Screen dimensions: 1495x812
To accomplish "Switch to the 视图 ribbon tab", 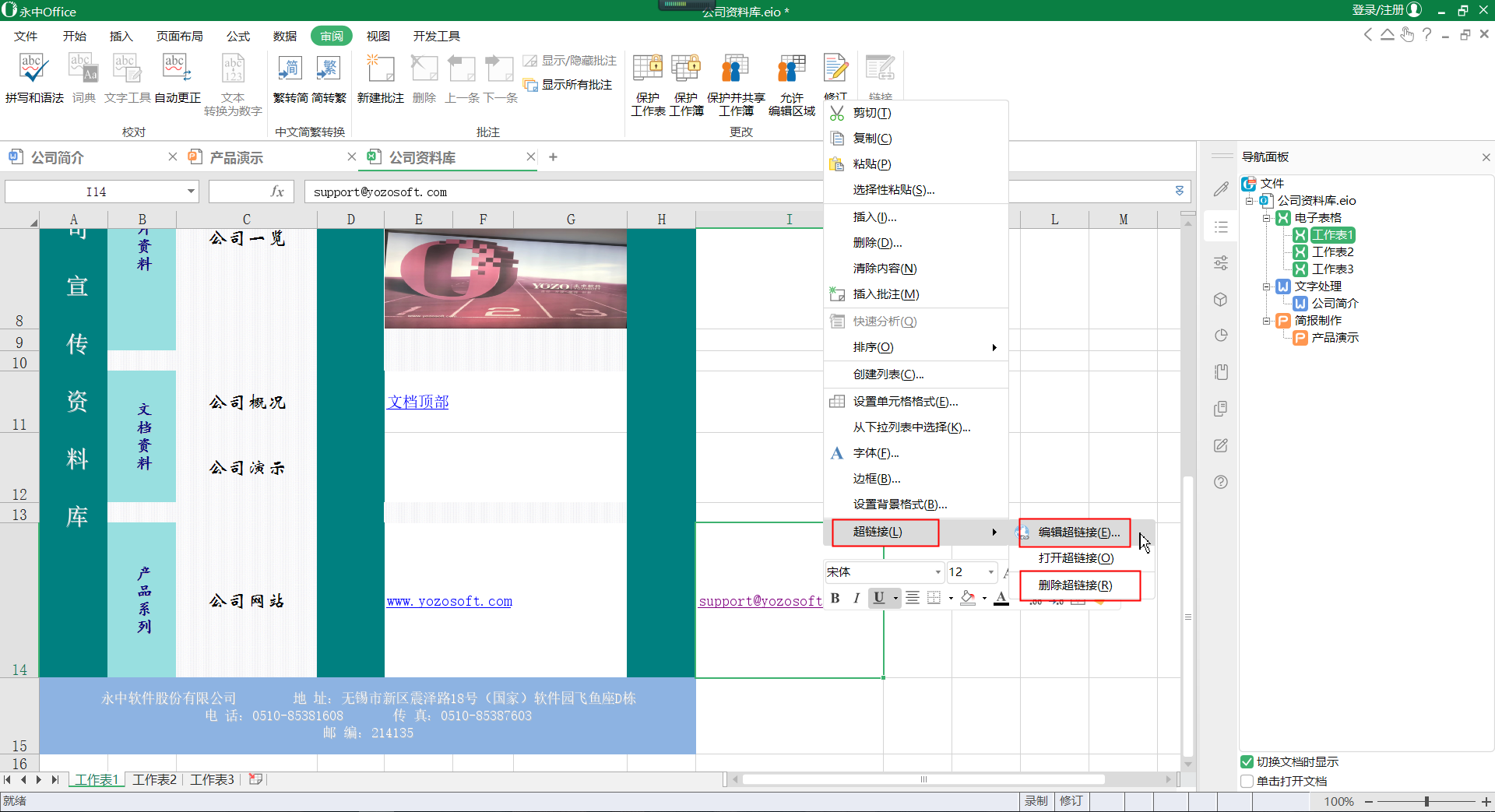I will [377, 36].
